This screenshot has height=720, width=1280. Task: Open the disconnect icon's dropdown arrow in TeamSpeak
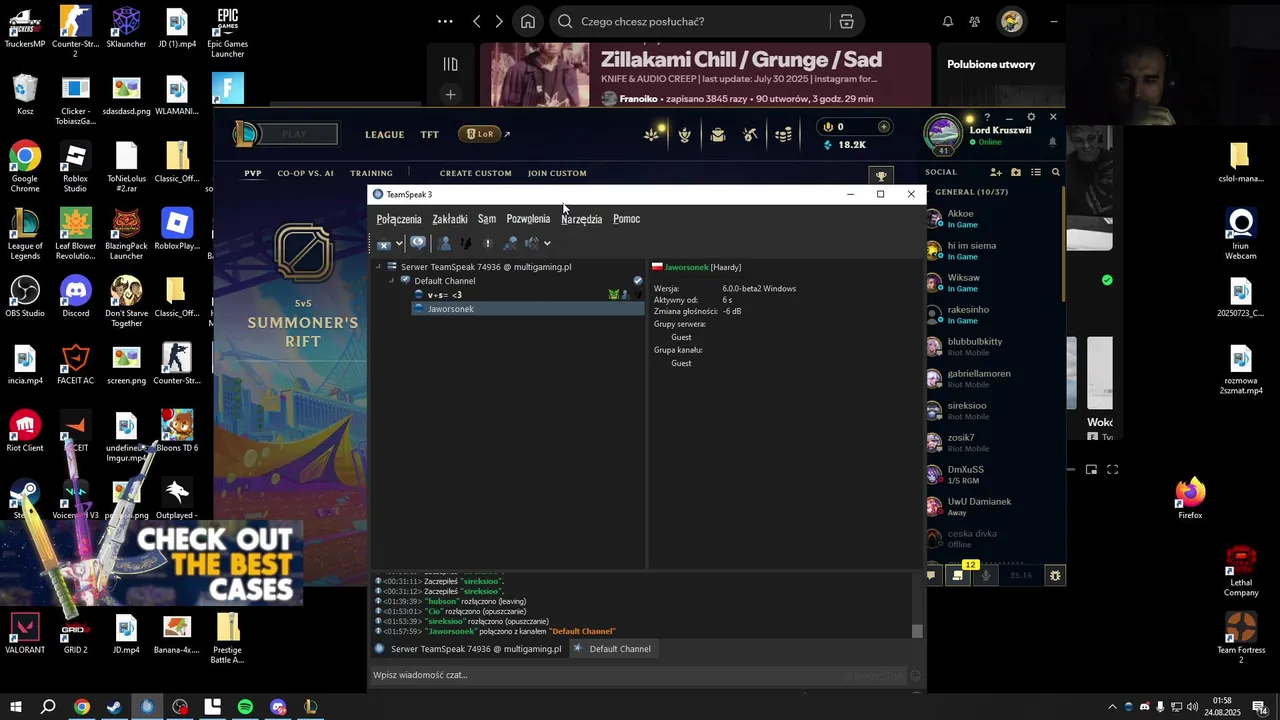pyautogui.click(x=399, y=243)
